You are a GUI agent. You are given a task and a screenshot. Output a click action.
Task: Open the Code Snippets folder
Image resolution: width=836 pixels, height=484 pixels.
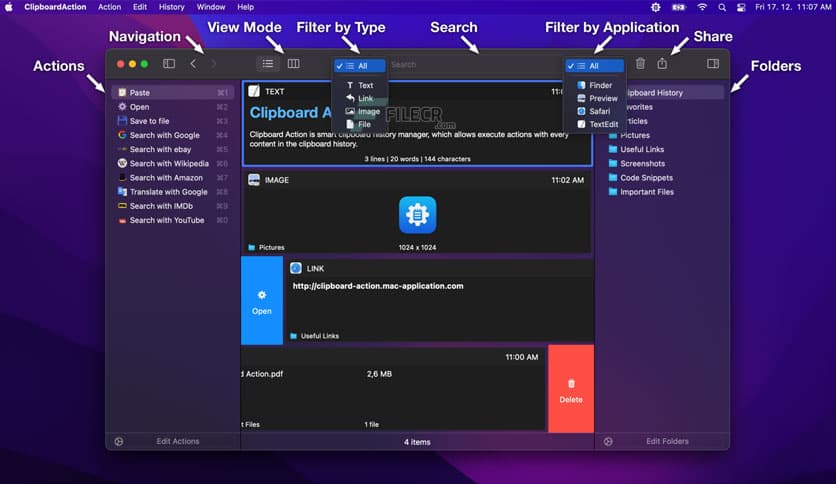pos(640,178)
